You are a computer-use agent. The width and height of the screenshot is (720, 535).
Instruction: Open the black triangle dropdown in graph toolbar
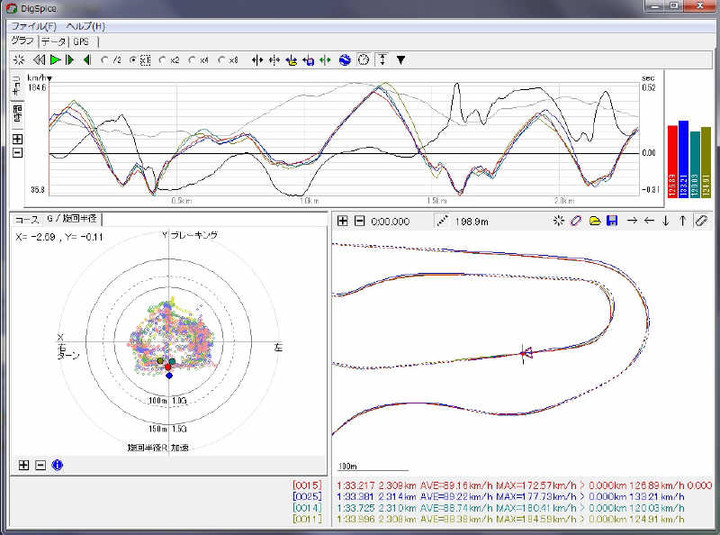[401, 60]
